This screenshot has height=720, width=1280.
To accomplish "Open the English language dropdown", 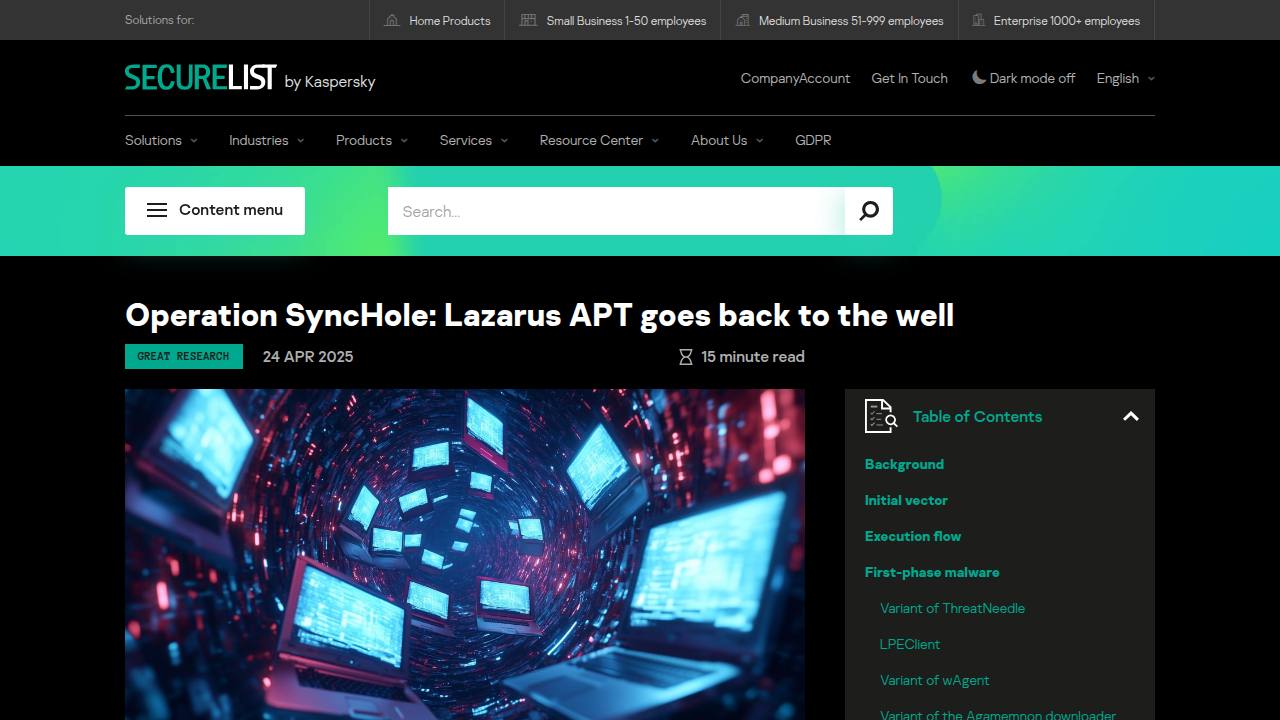I will tap(1125, 78).
